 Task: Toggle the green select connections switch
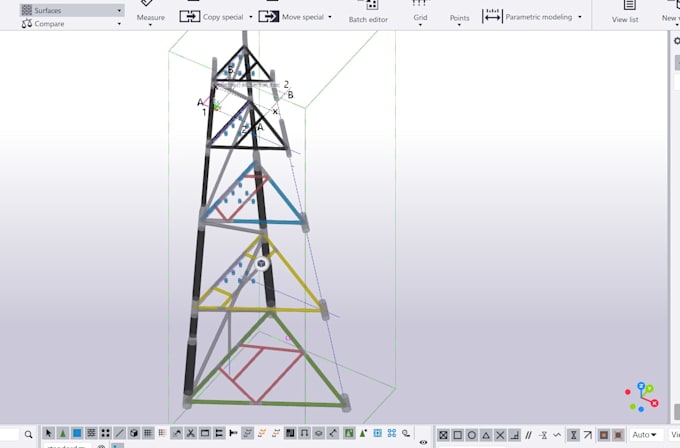63,433
